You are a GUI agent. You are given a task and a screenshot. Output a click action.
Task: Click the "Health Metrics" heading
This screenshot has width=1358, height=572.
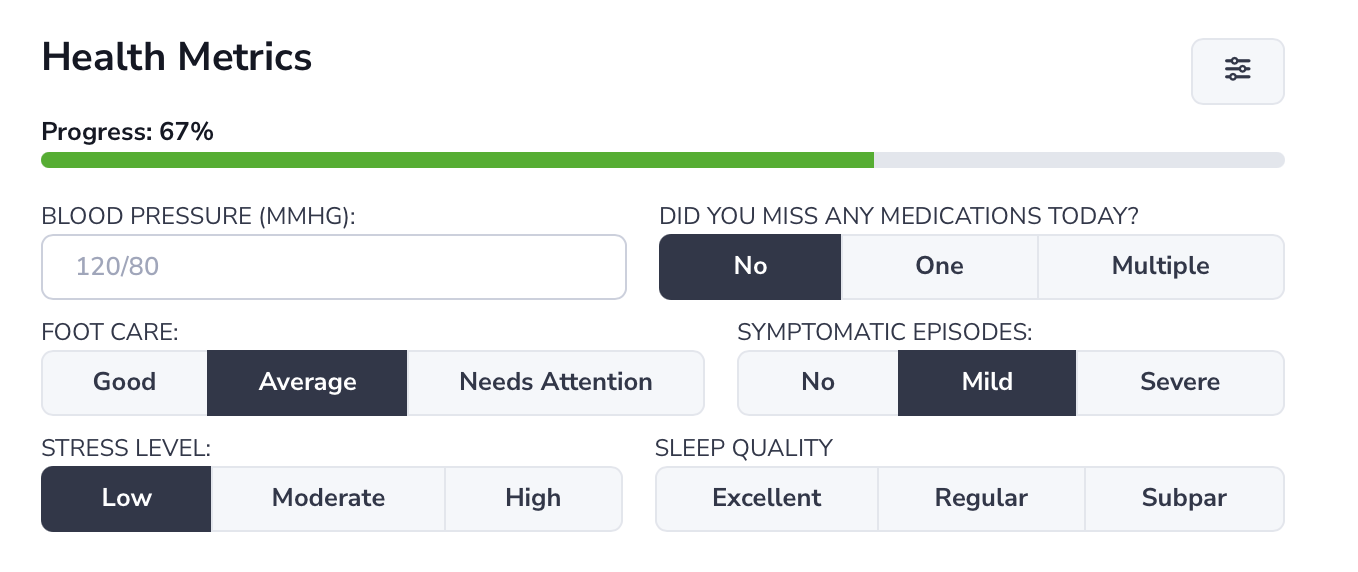click(x=177, y=58)
